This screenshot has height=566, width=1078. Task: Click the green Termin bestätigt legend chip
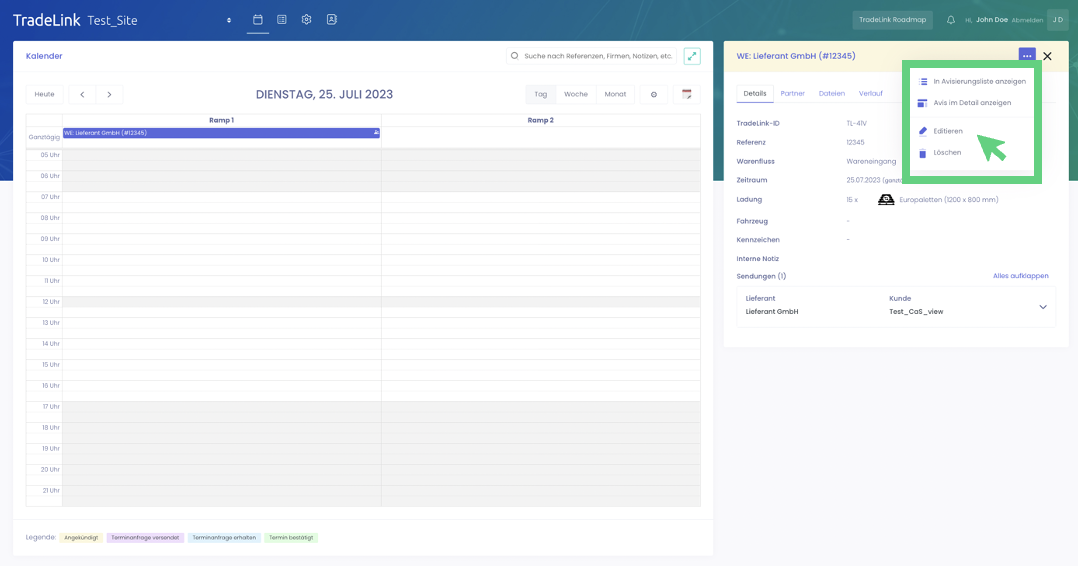(291, 537)
